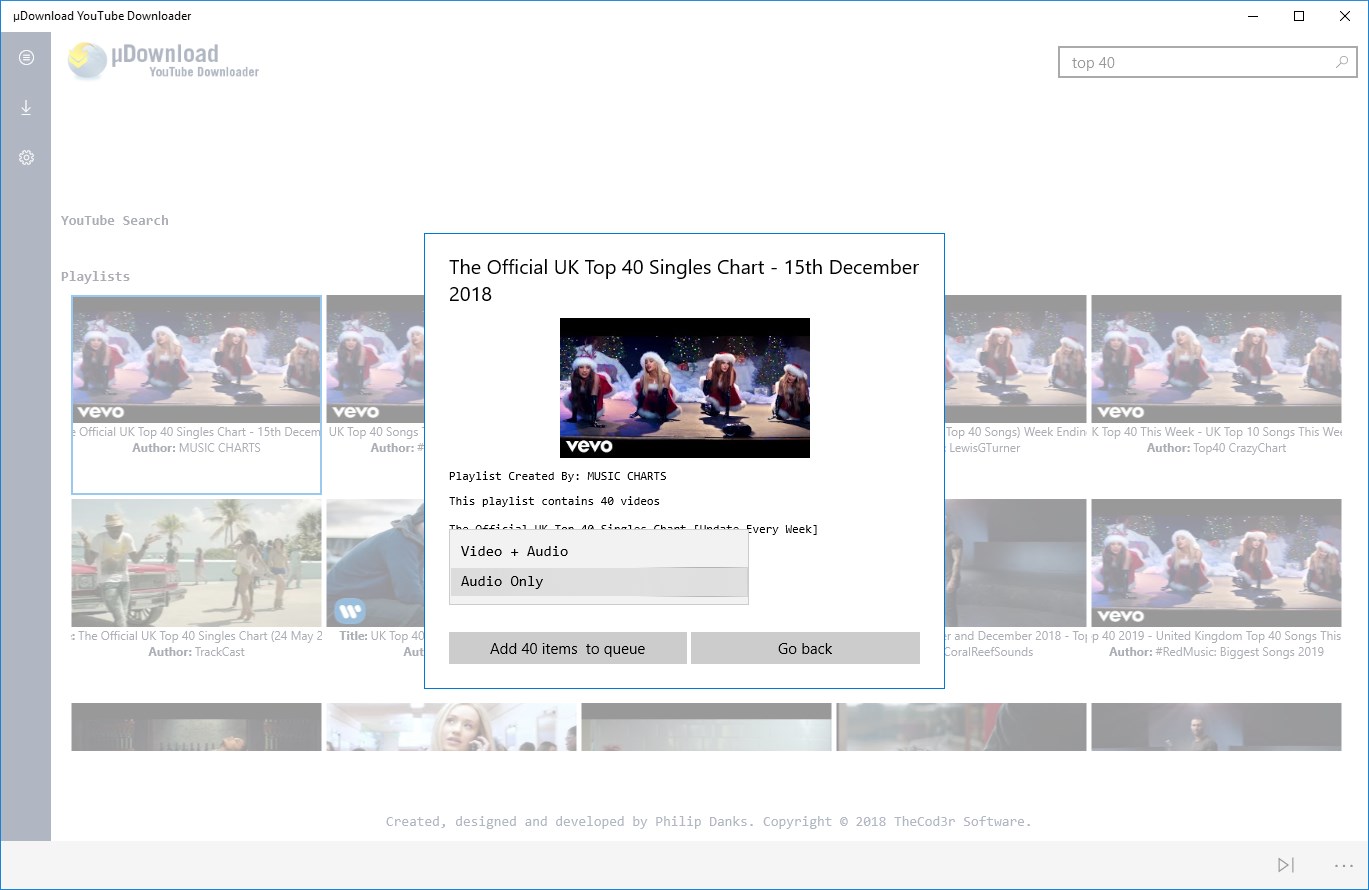The width and height of the screenshot is (1369, 890).
Task: Click the dialog title 'The Official UK Top 40 Singles Chart'
Action: pyautogui.click(x=684, y=280)
